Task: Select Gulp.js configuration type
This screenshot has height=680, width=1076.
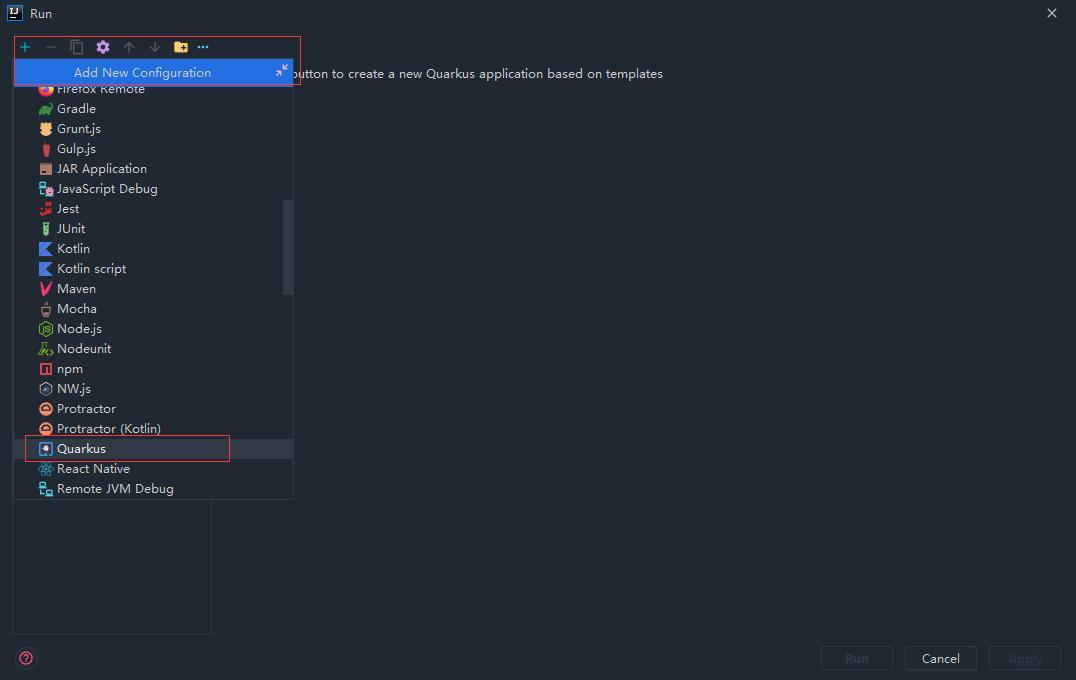Action: coord(154,149)
